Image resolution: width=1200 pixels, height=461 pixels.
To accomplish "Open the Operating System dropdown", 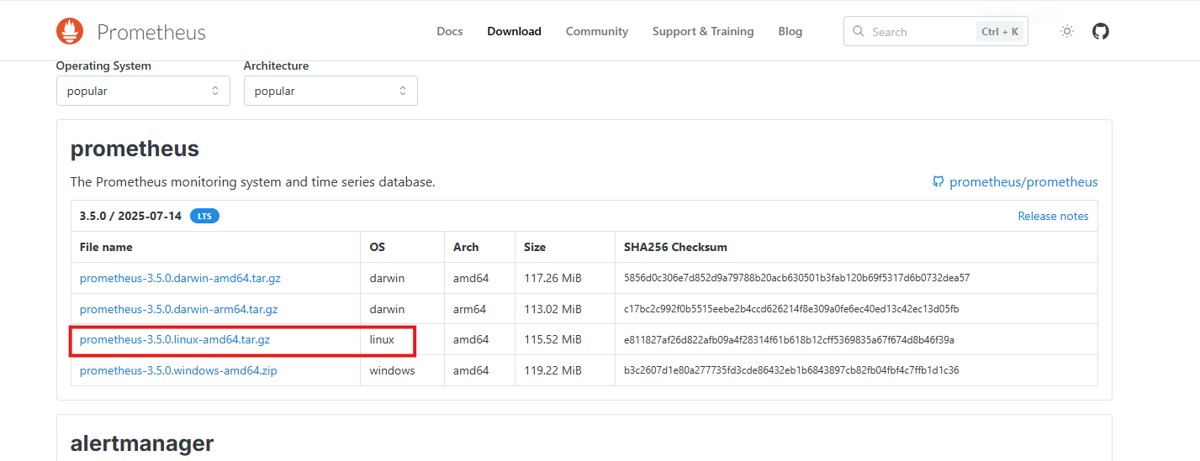I will [x=143, y=91].
